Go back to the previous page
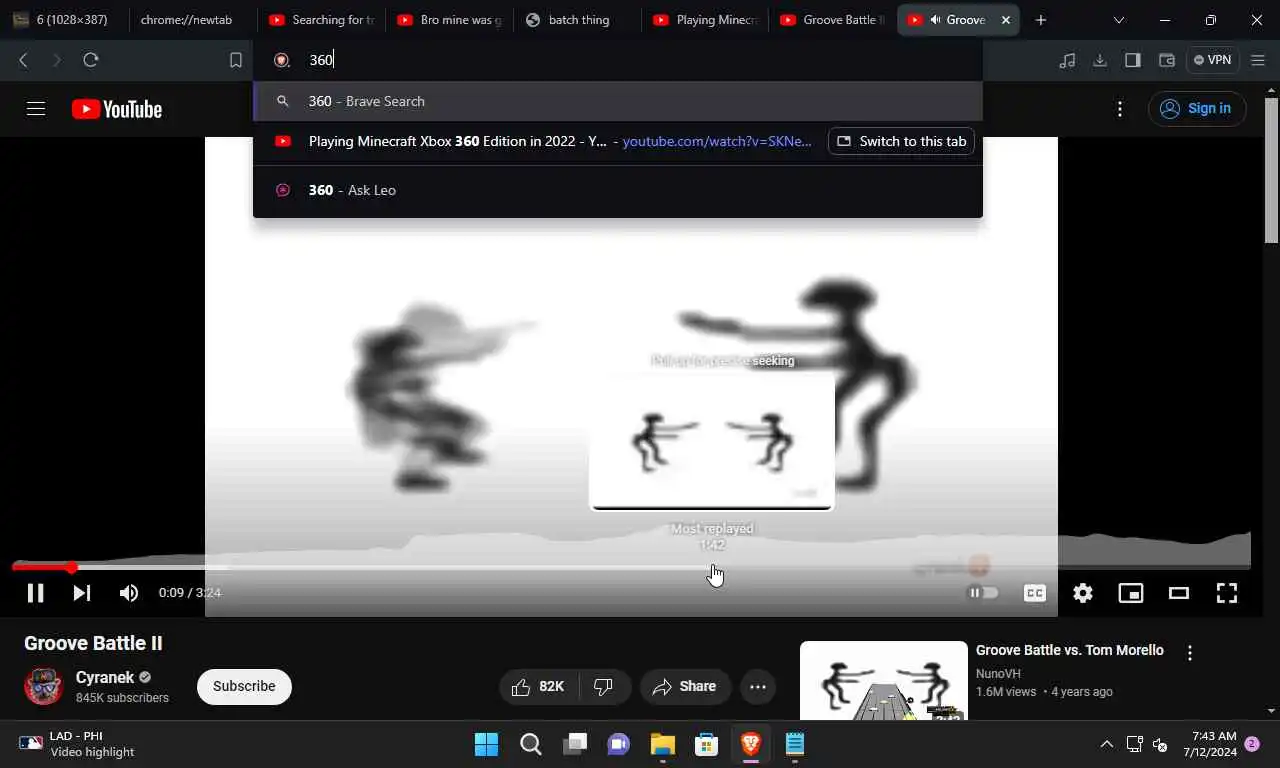The width and height of the screenshot is (1280, 768). click(23, 60)
